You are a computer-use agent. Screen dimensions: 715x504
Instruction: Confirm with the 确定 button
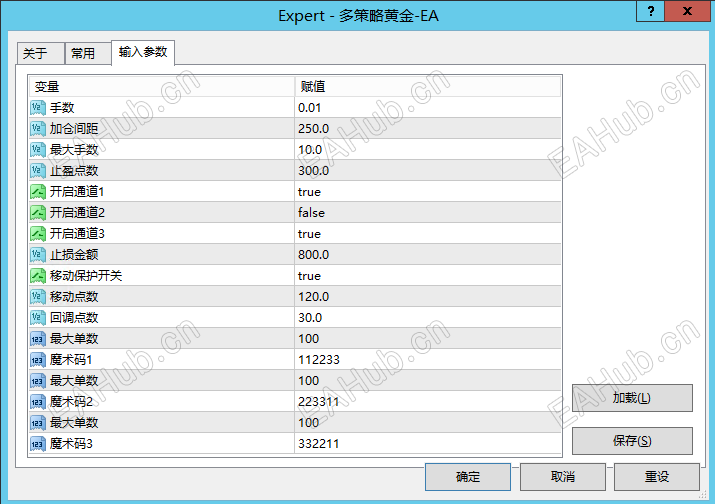click(468, 477)
